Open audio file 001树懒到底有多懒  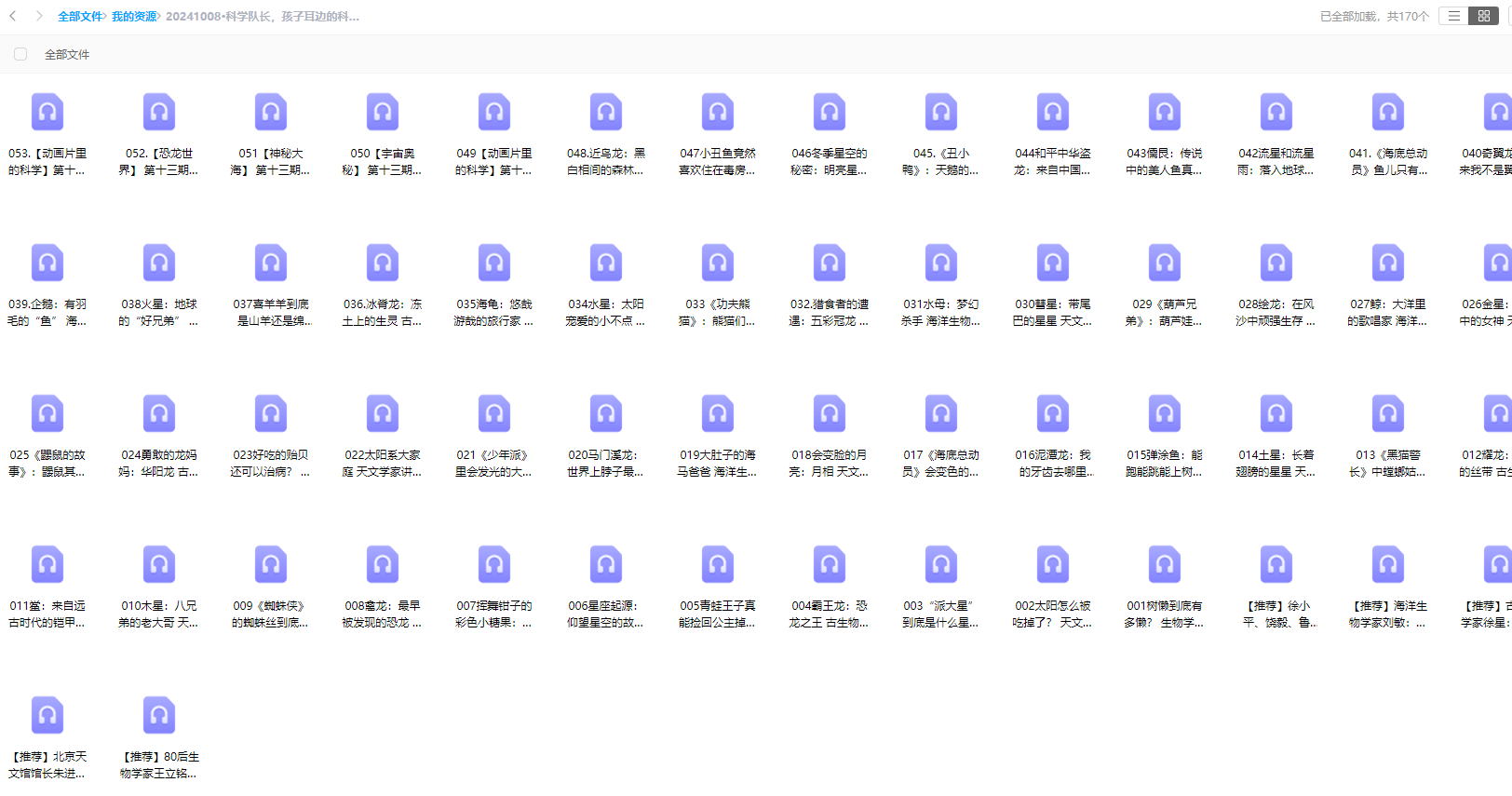tap(1165, 565)
